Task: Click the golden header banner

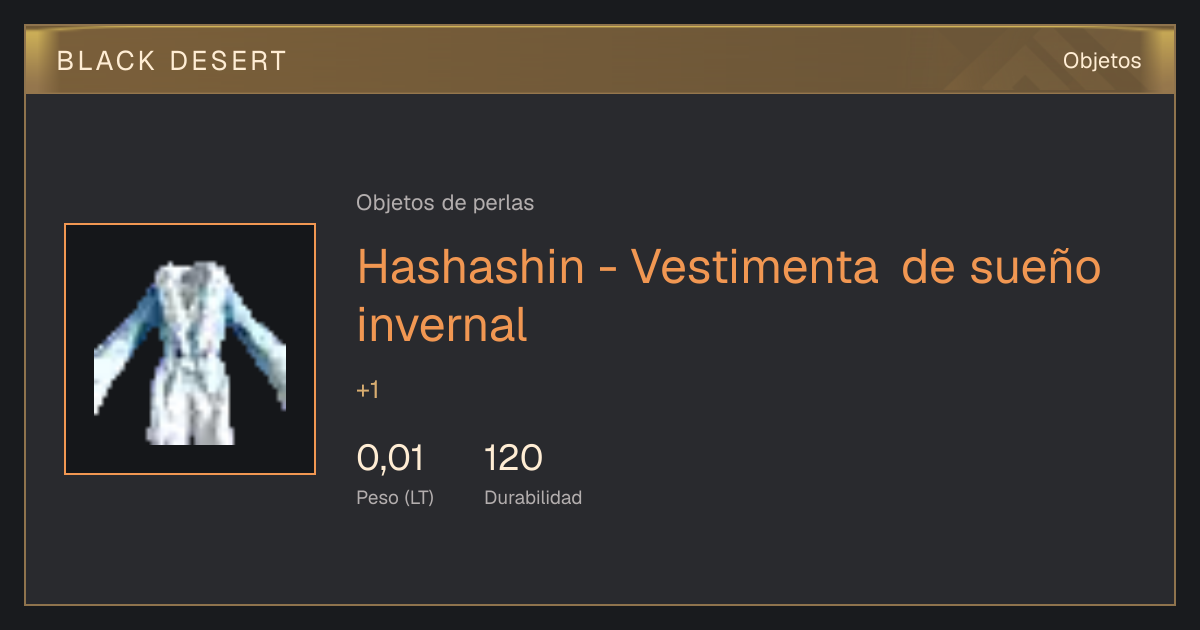Action: tap(600, 60)
